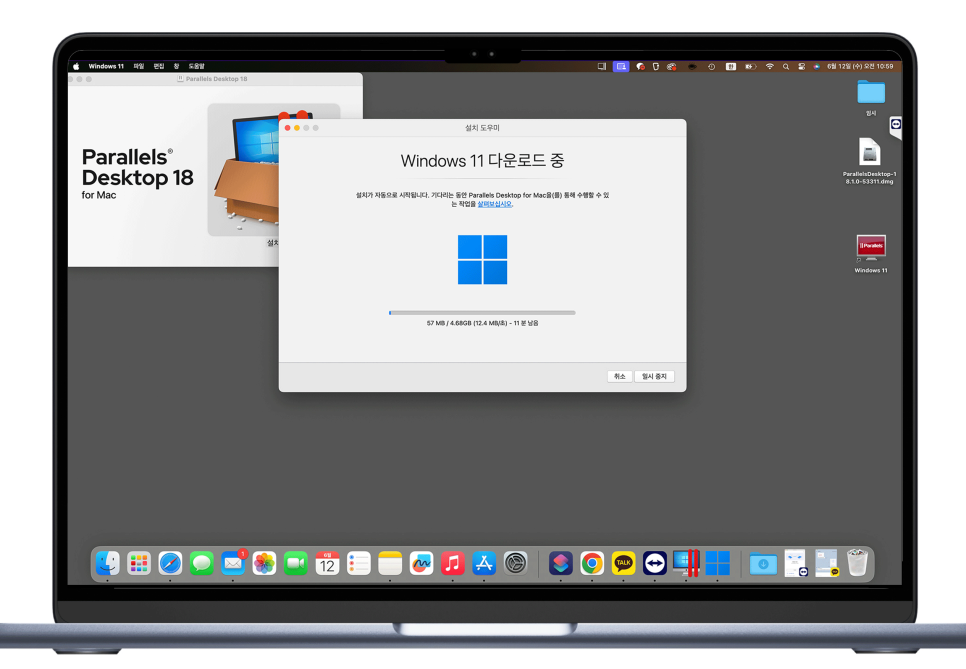Open System Settings gear in Dock
Viewport: 966px width, 669px height.
click(516, 563)
